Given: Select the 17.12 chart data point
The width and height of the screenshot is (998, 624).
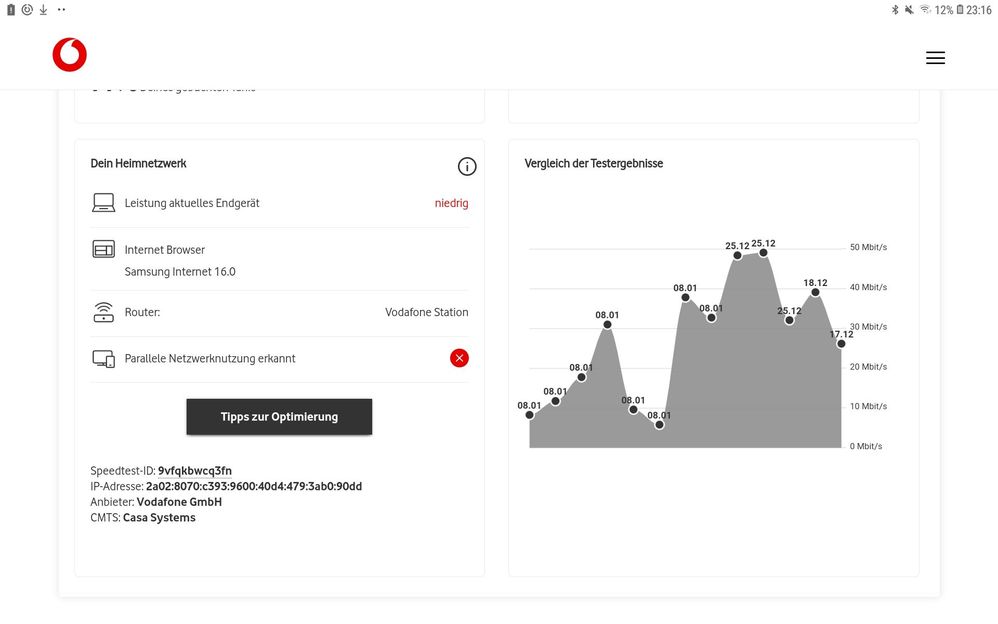Looking at the screenshot, I should coord(841,343).
